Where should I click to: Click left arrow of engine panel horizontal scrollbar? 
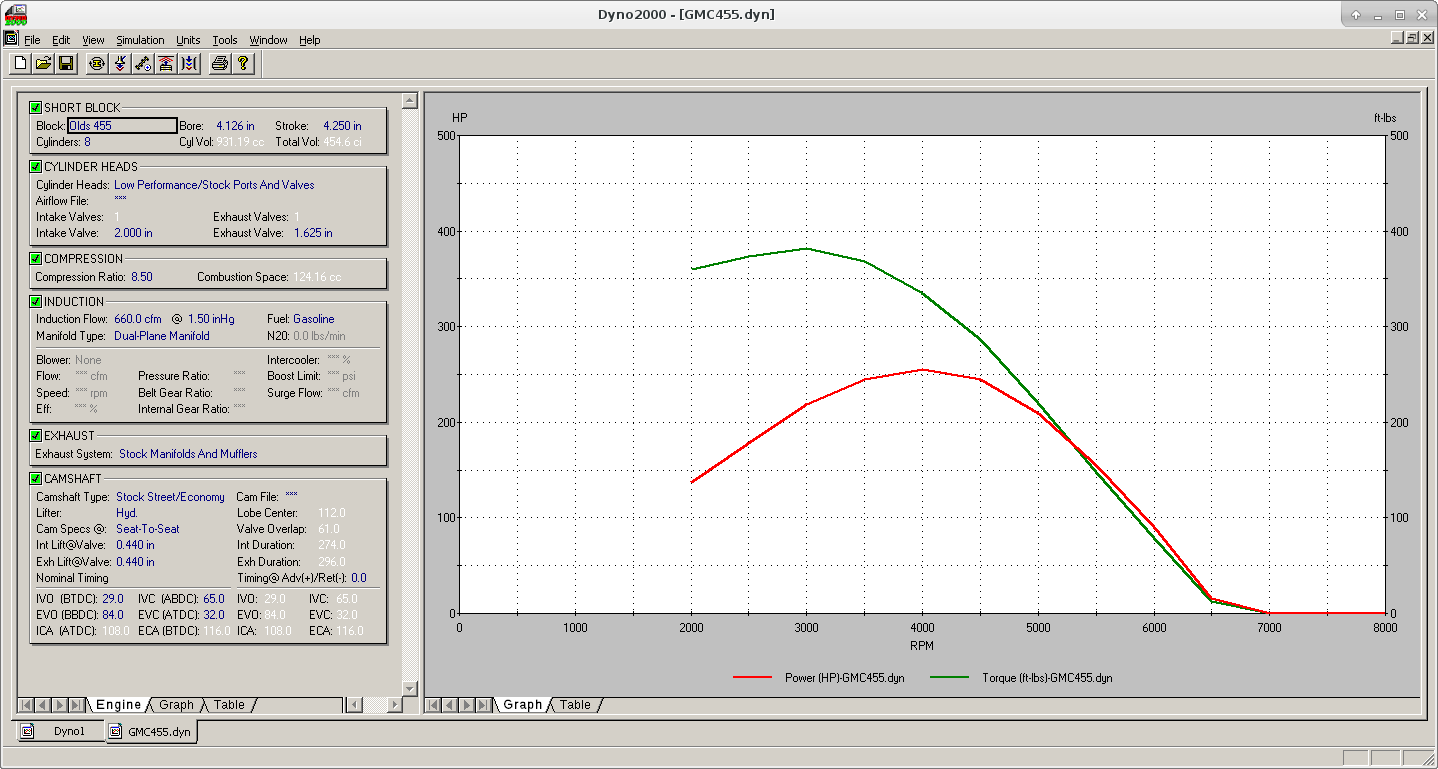[x=353, y=705]
